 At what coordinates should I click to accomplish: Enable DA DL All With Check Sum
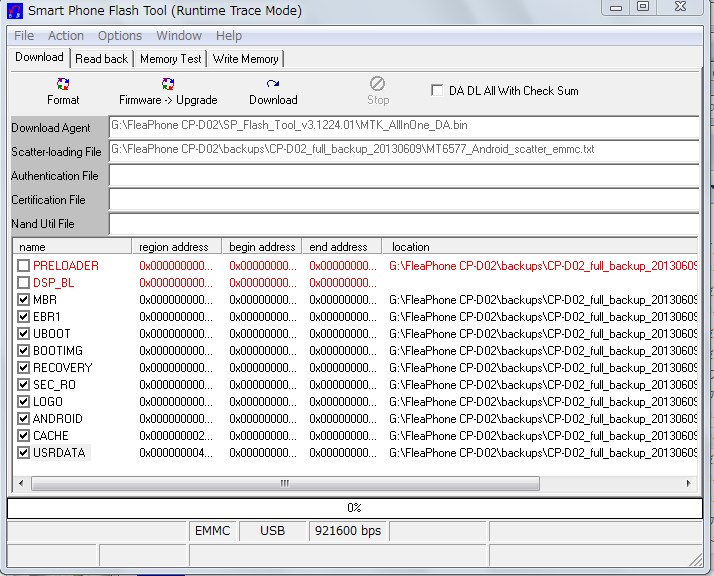coord(437,91)
